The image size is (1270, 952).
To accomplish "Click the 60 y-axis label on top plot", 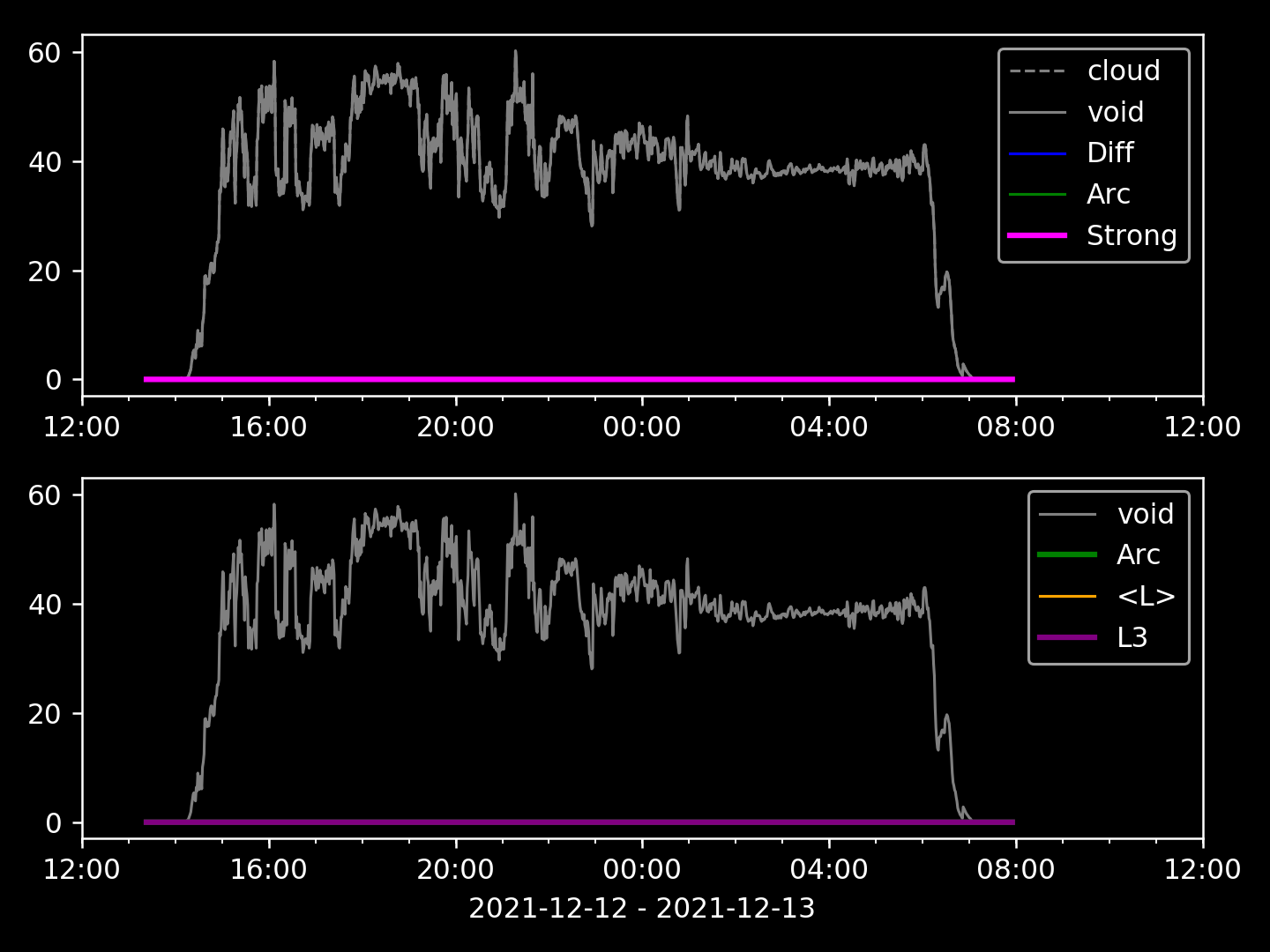I will pyautogui.click(x=44, y=53).
